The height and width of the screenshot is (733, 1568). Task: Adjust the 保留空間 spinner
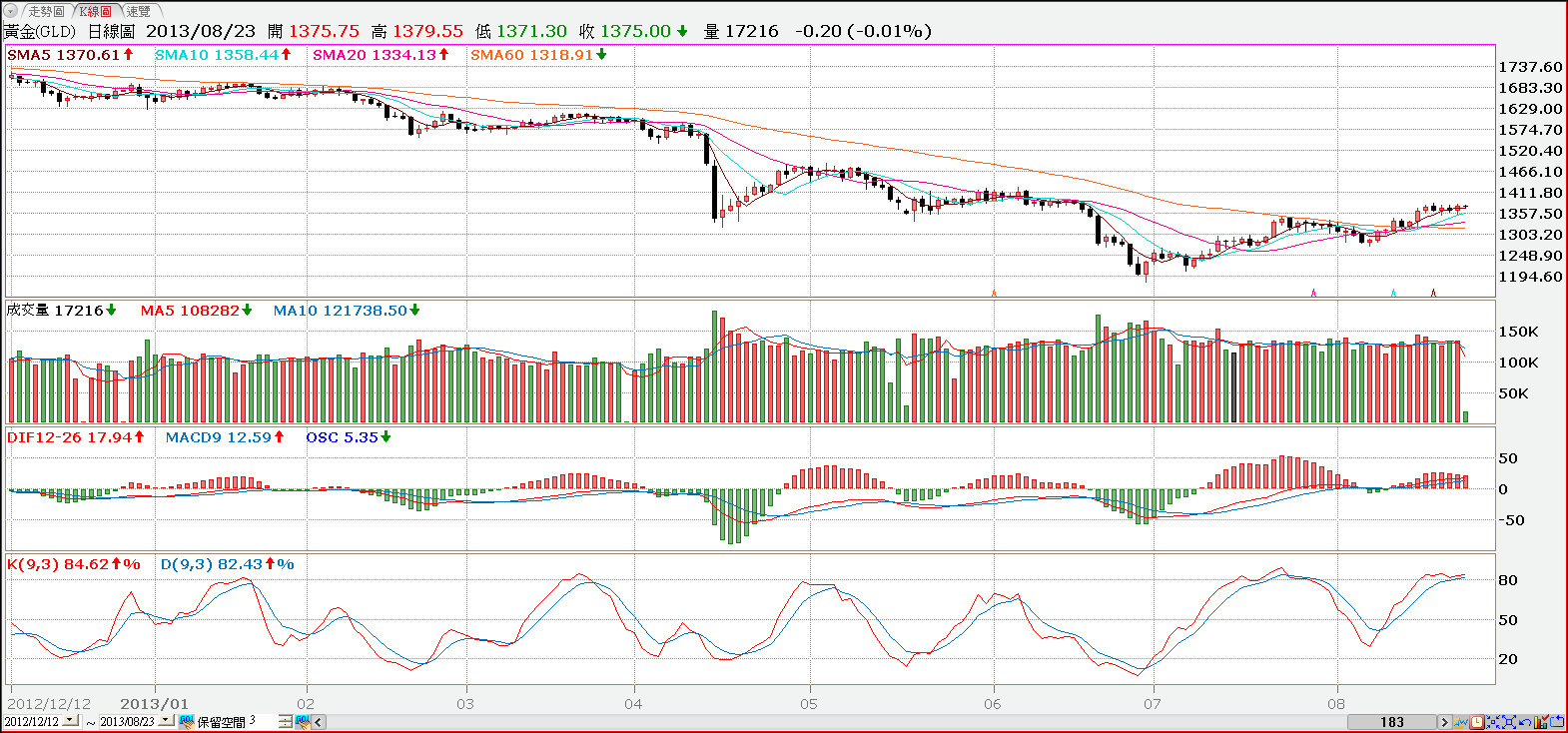pyautogui.click(x=286, y=721)
